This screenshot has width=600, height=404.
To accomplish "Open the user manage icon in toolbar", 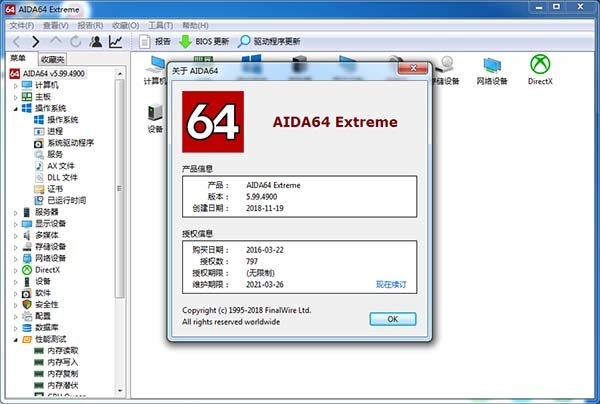I will (x=96, y=41).
